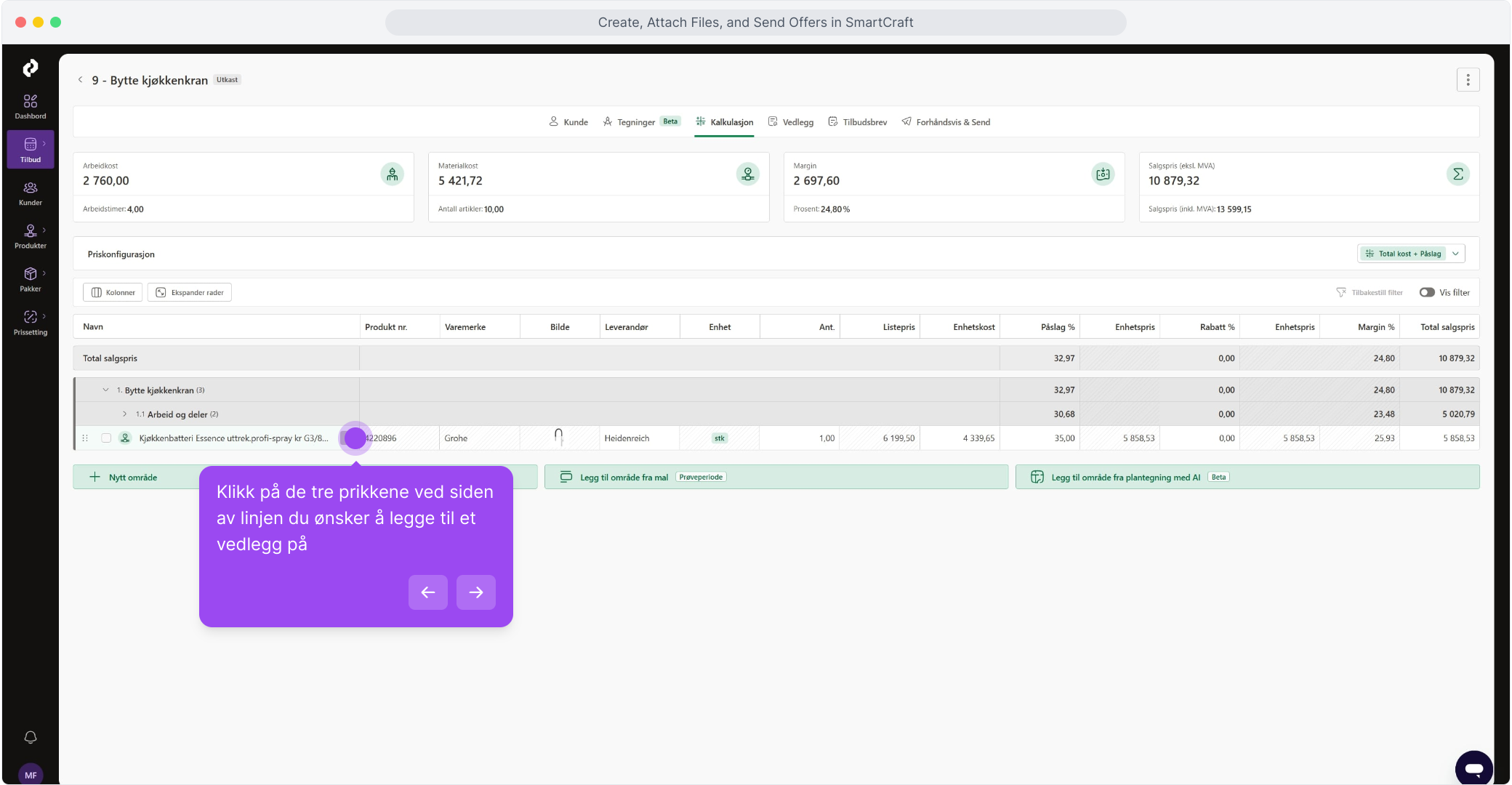Expand the 1.1 Arbeid og deler row
Image resolution: width=1512 pixels, height=785 pixels.
[124, 414]
